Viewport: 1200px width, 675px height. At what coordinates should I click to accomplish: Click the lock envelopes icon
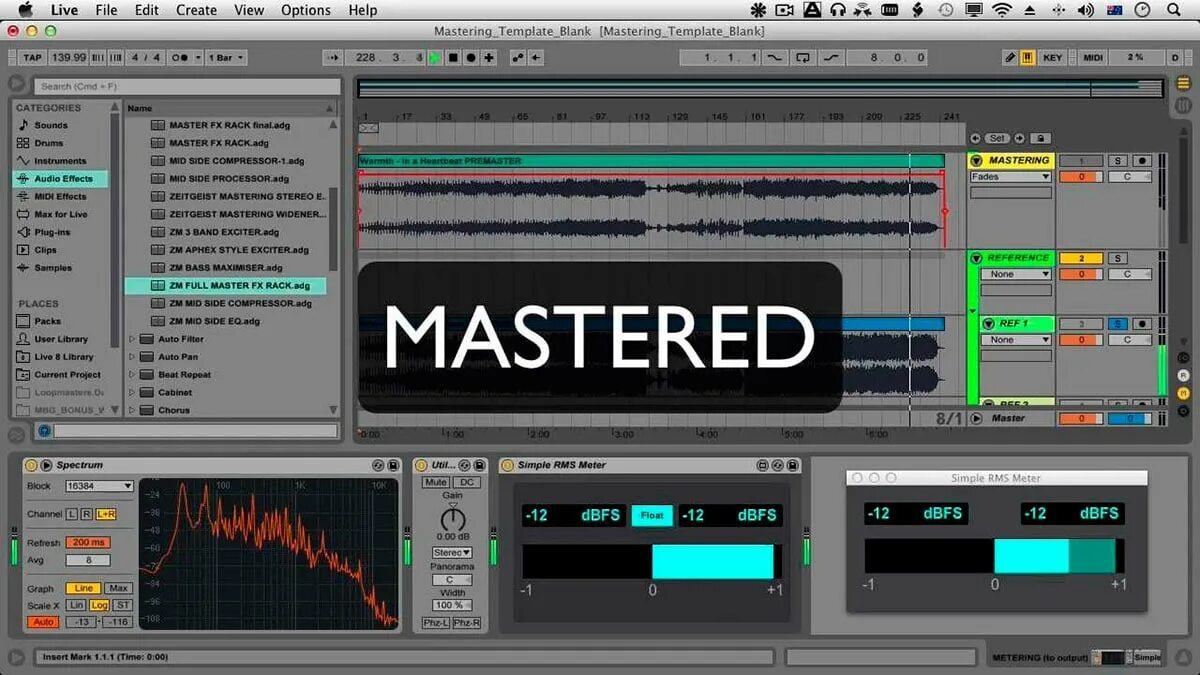coord(1040,138)
